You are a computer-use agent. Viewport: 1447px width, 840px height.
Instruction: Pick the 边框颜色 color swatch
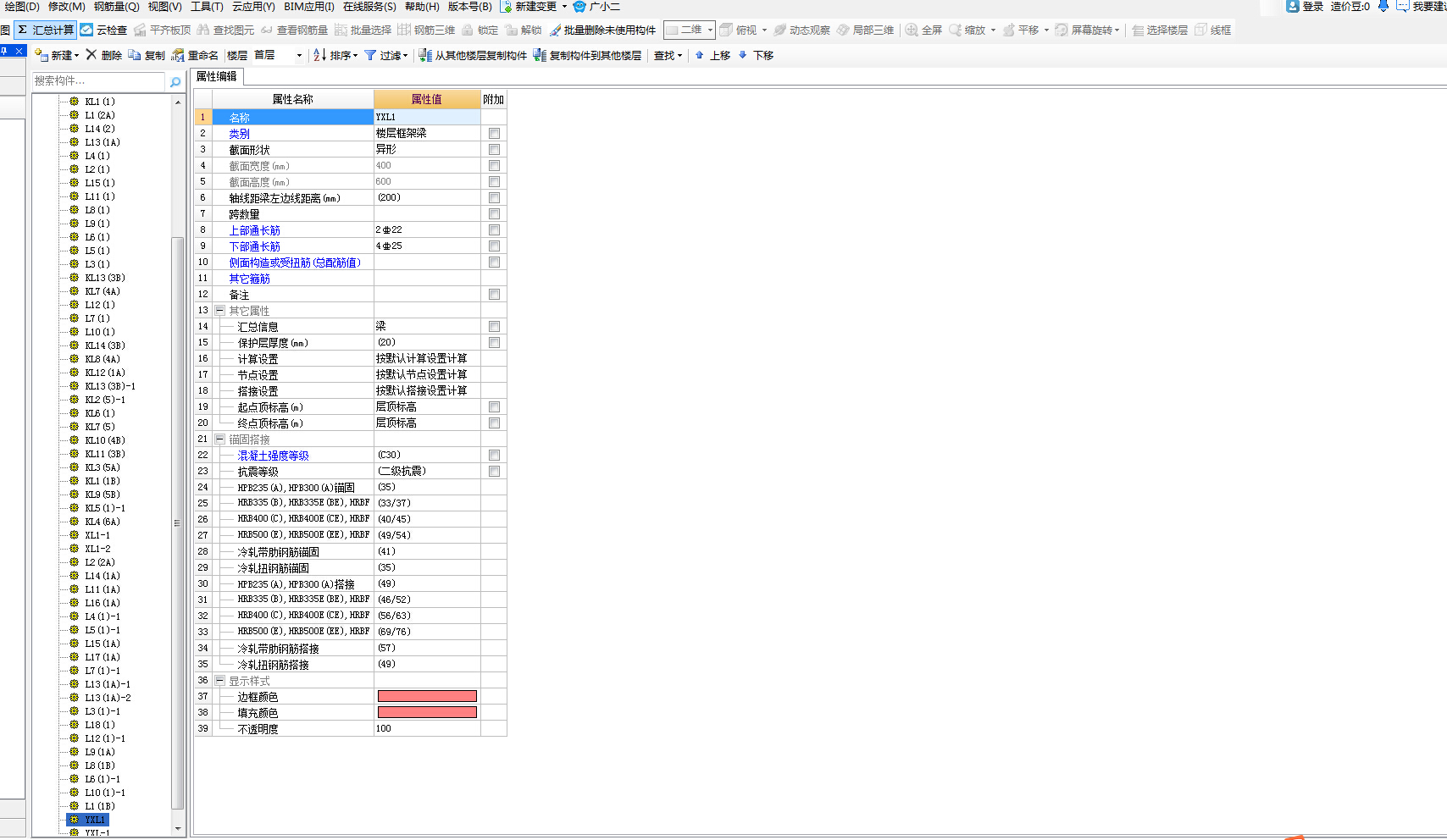(427, 696)
